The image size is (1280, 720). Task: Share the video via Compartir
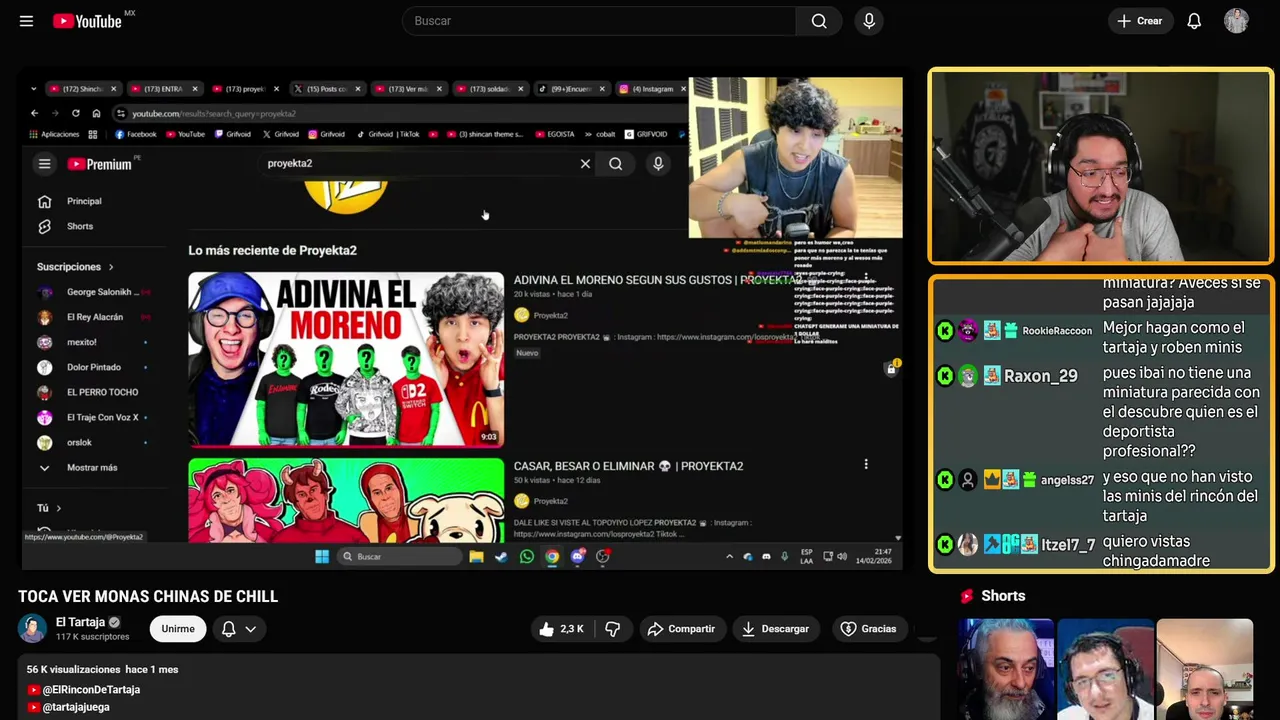(681, 629)
